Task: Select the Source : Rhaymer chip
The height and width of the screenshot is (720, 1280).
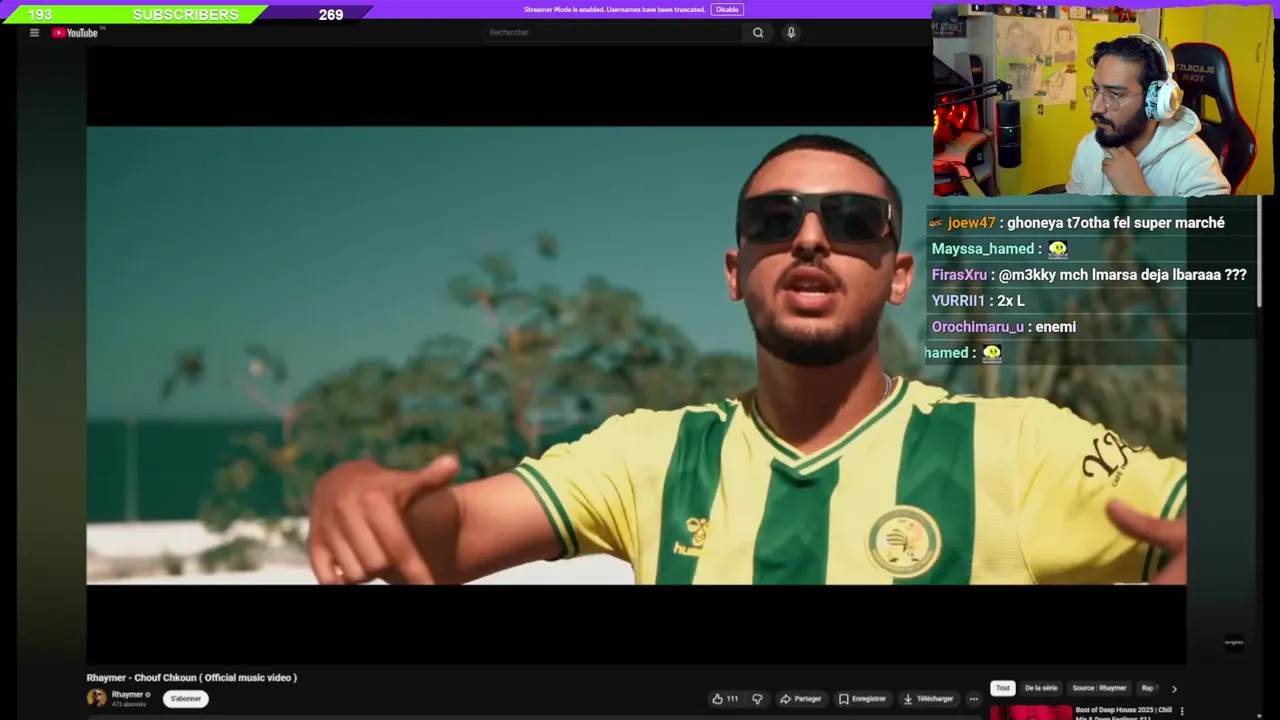Action: [x=1099, y=688]
